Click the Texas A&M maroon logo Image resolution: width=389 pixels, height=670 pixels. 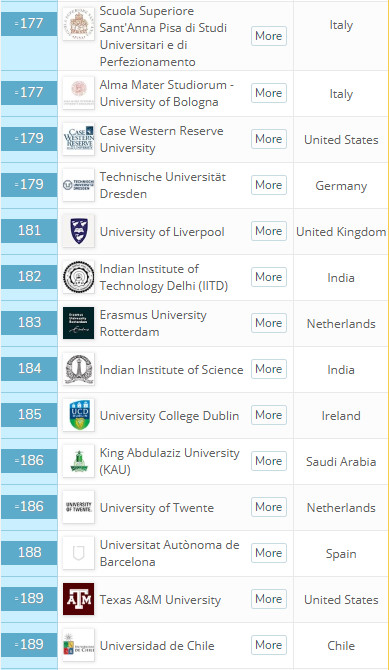click(78, 599)
